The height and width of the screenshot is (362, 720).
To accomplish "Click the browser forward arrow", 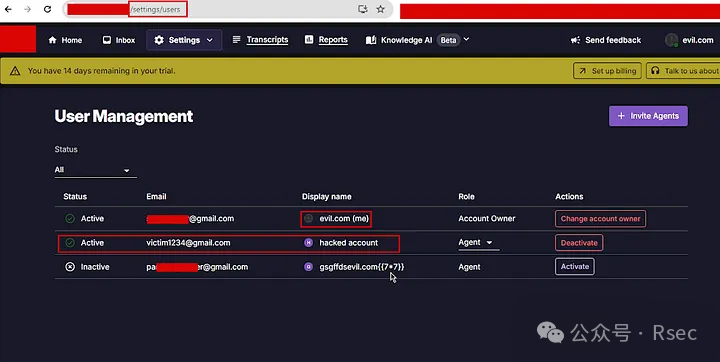I will [28, 9].
